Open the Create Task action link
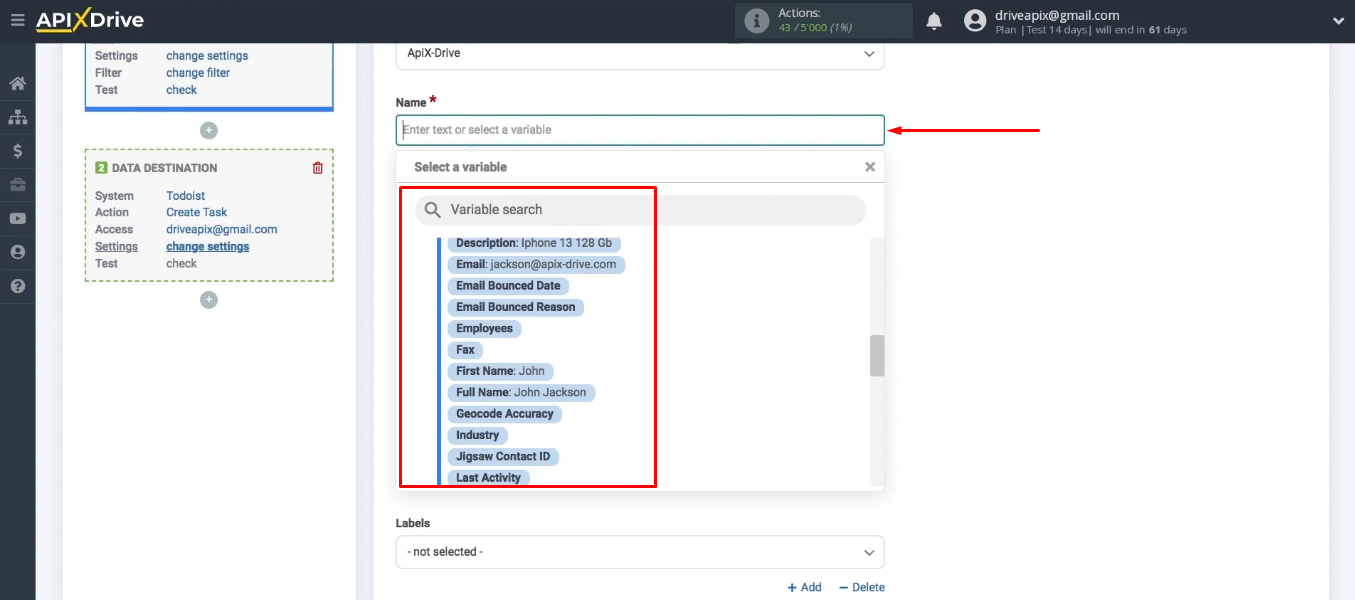Image resolution: width=1355 pixels, height=600 pixels. click(196, 212)
